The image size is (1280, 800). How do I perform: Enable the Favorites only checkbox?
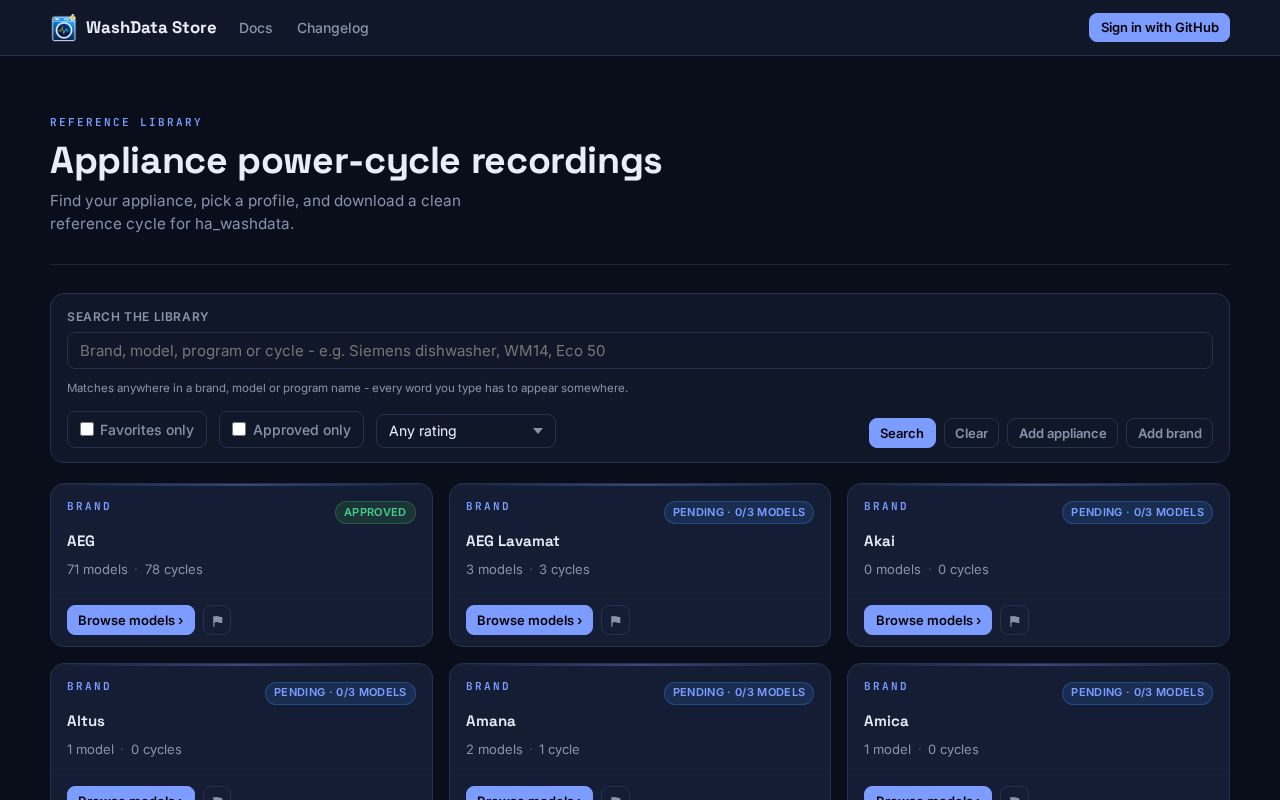pos(87,429)
